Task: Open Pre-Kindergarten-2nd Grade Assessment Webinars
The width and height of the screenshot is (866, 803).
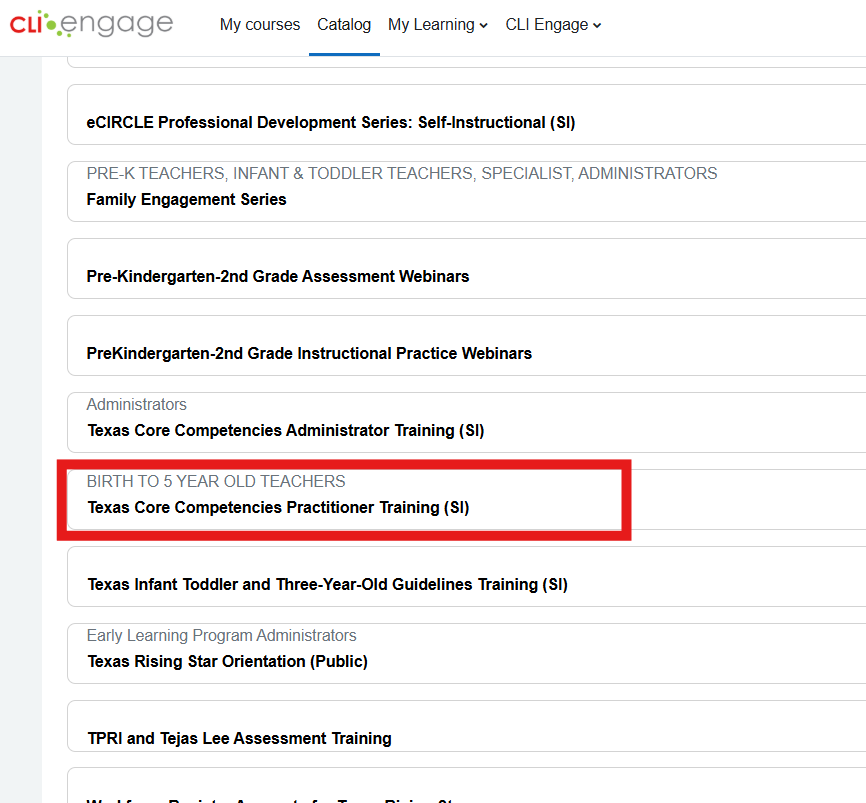Action: pyautogui.click(x=278, y=277)
